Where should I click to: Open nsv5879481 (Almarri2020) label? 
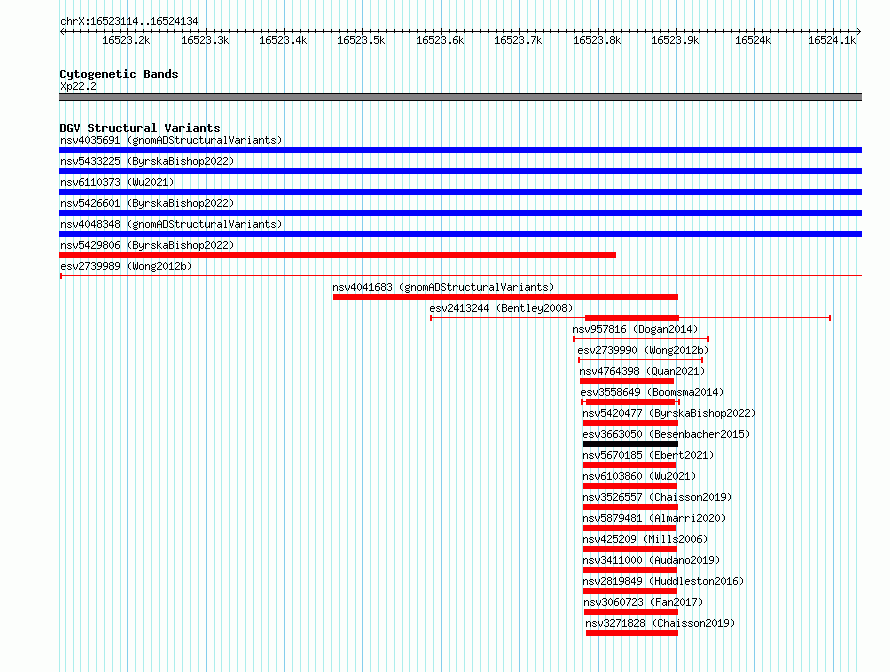654,518
